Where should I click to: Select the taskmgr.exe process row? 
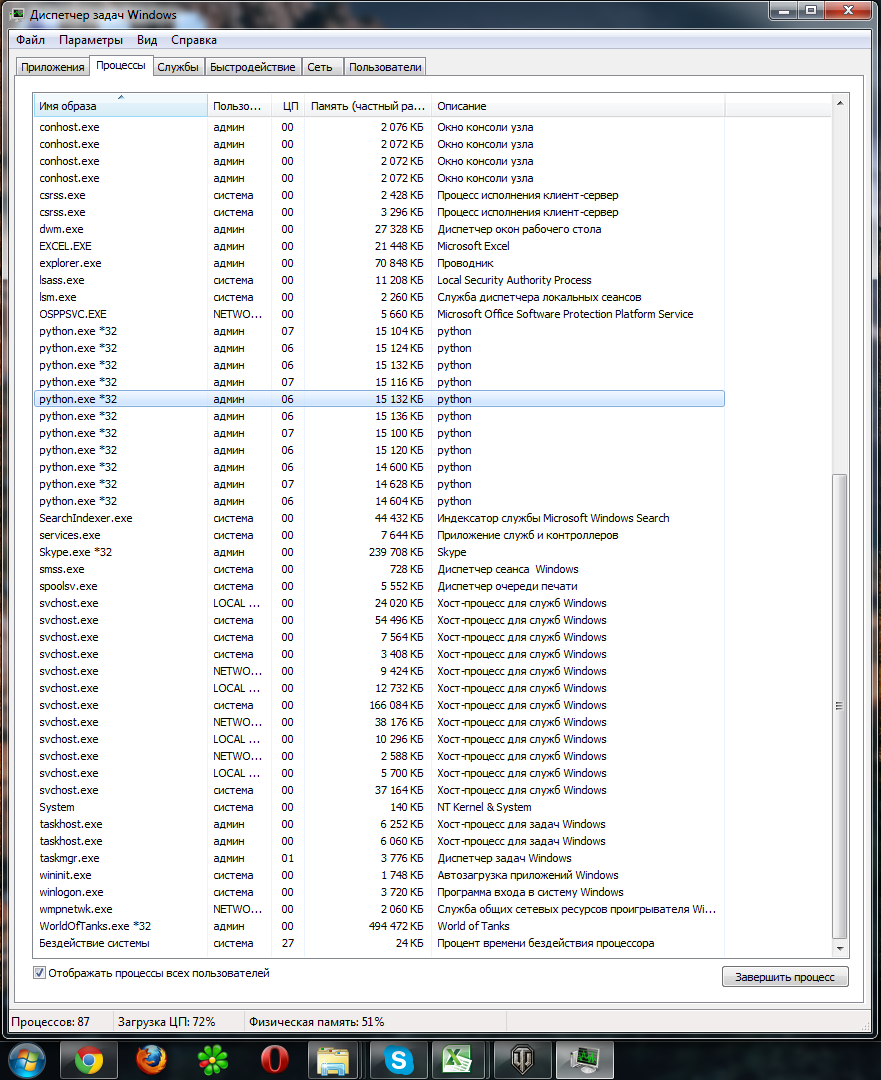[x=379, y=858]
